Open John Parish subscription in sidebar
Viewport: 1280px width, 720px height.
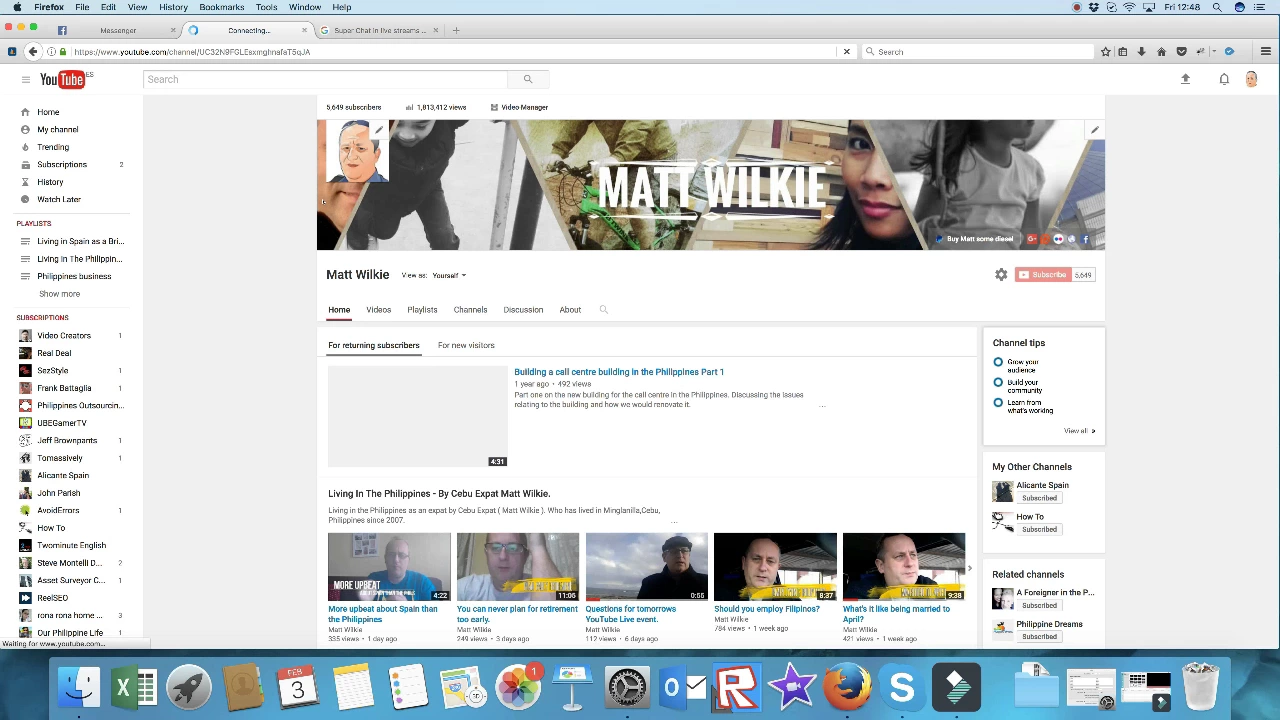58,493
